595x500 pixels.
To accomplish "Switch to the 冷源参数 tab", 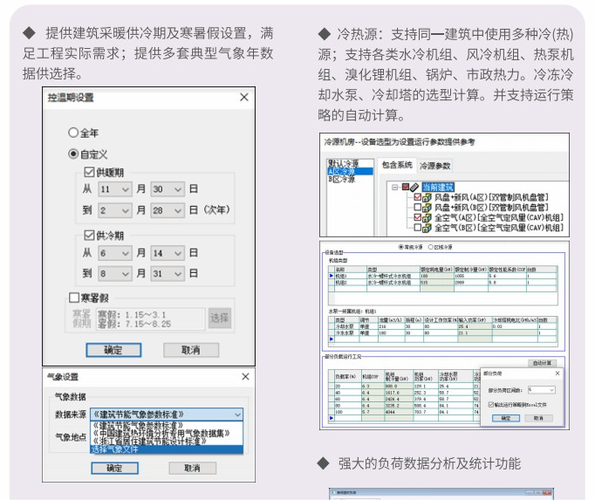I will (435, 166).
